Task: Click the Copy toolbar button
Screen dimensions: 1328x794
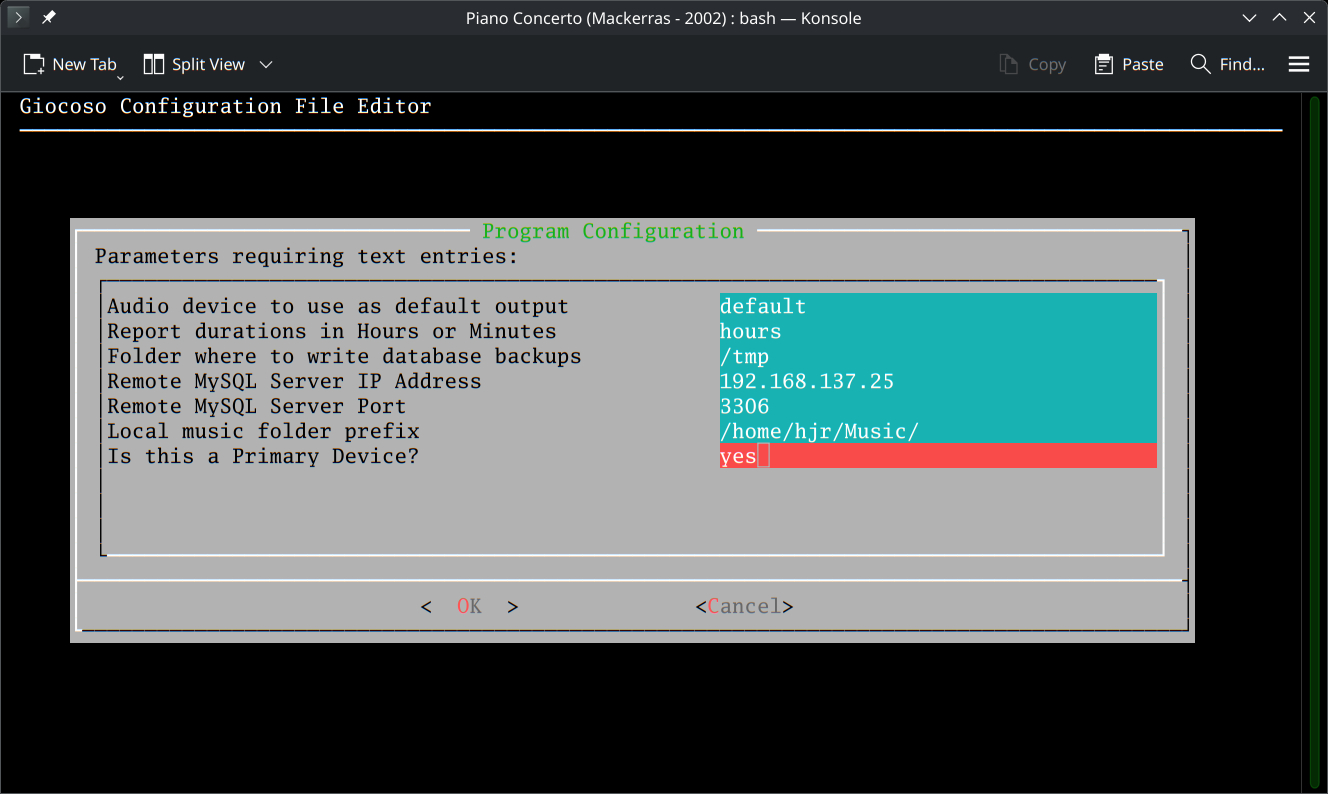Action: 1033,64
